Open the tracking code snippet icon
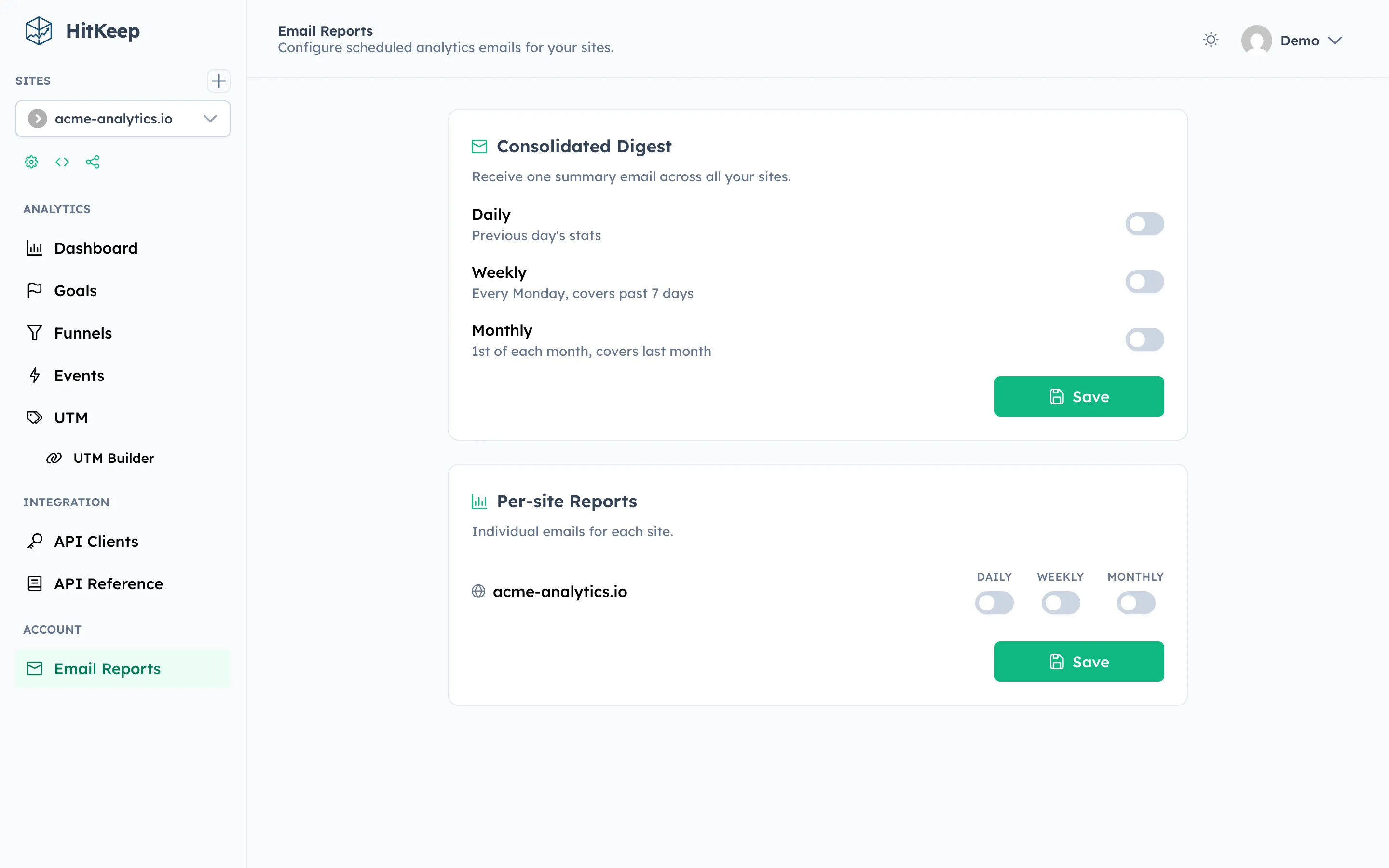 click(62, 162)
